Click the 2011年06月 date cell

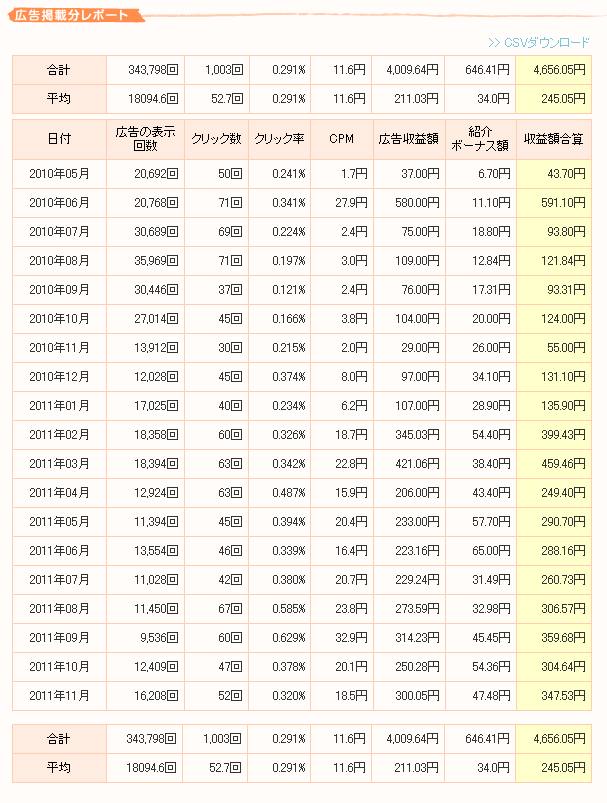[59, 551]
